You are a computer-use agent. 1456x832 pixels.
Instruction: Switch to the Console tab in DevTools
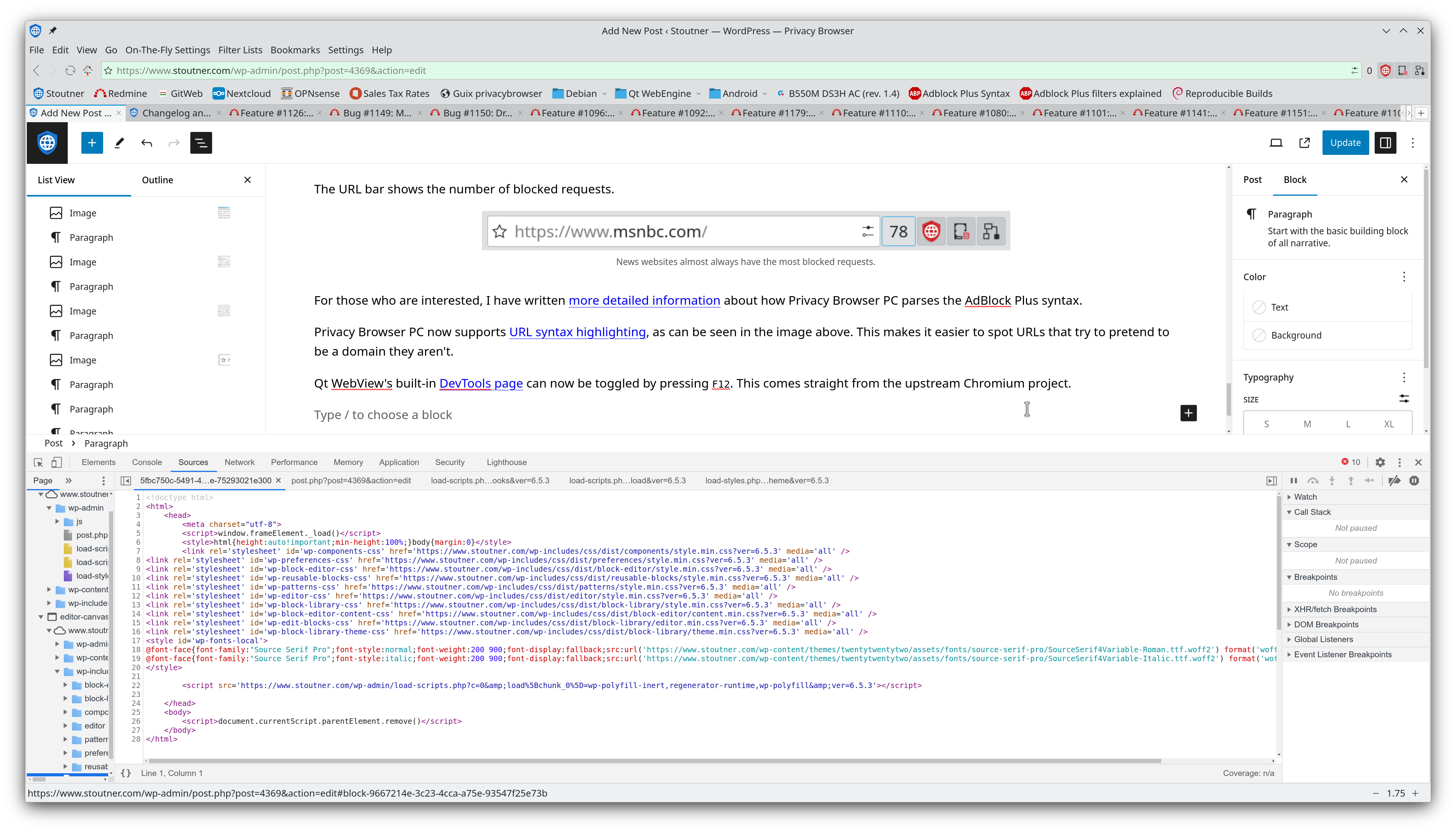click(x=147, y=462)
